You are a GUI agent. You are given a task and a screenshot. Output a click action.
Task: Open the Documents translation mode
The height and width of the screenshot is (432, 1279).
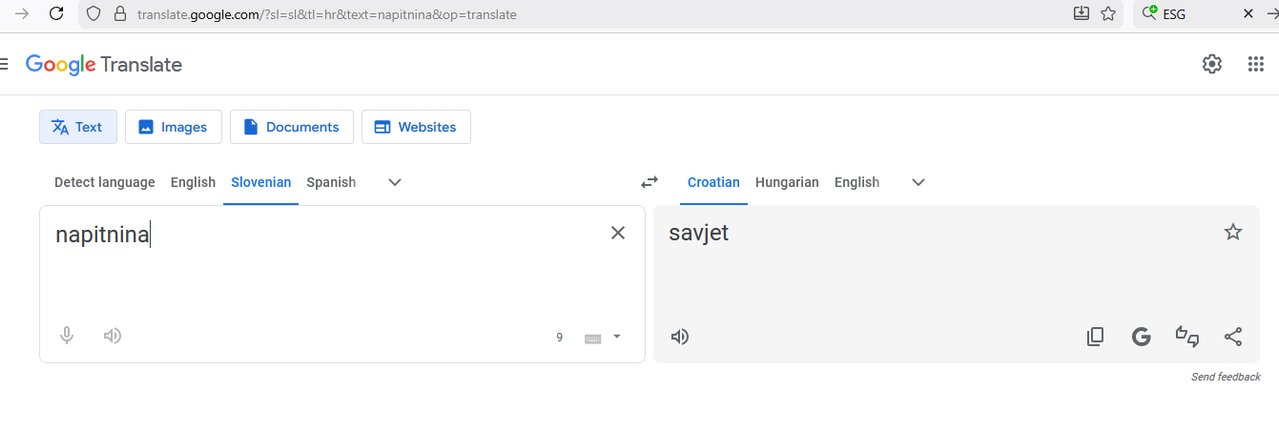click(291, 127)
